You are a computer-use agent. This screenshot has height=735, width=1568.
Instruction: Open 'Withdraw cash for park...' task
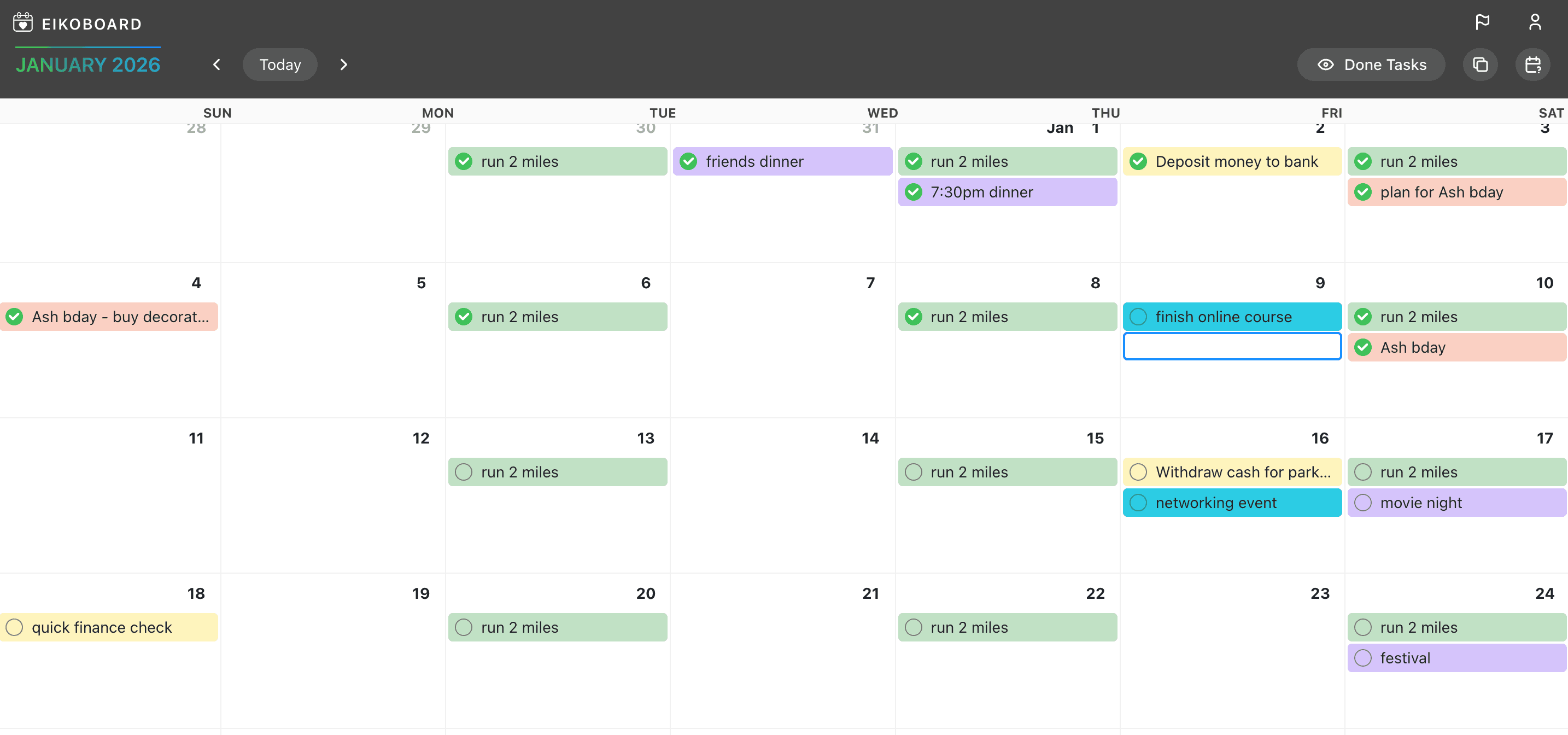tap(1242, 472)
